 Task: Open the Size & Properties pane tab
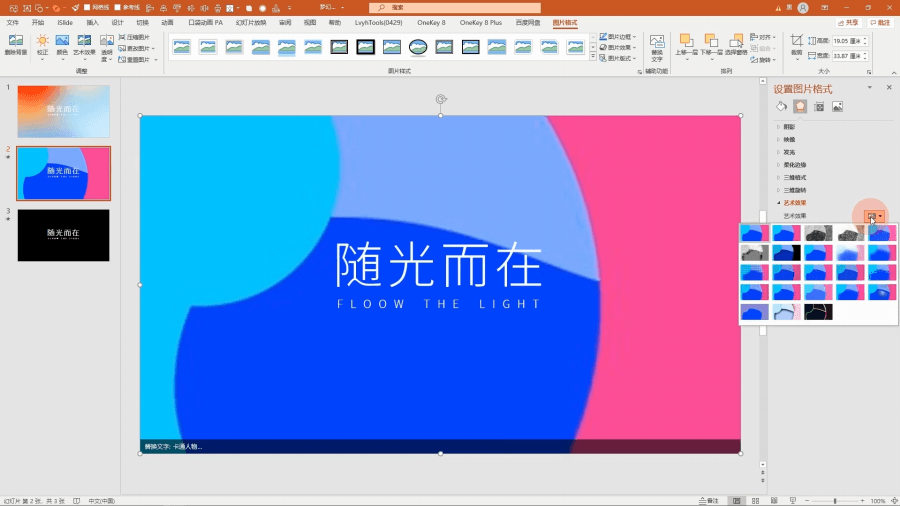(x=819, y=106)
